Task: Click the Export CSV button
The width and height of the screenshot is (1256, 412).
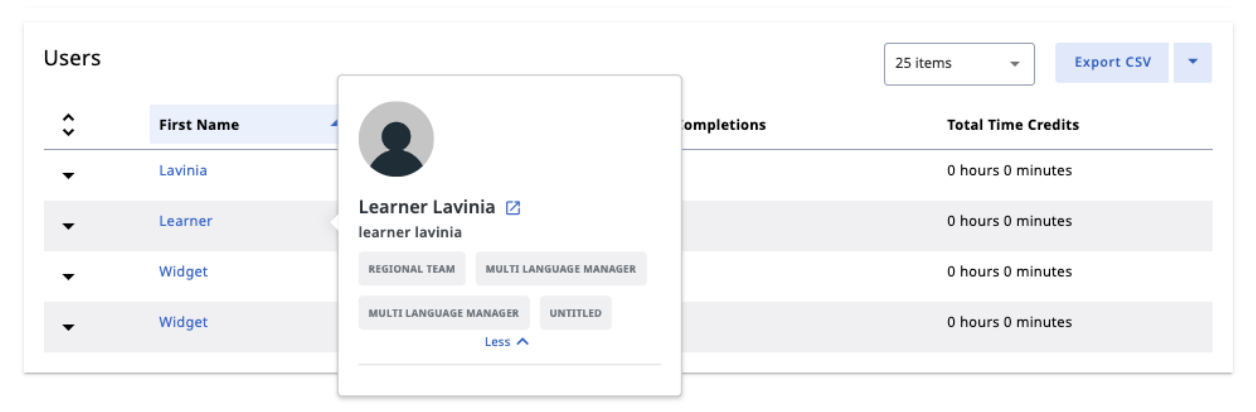Action: (1112, 62)
